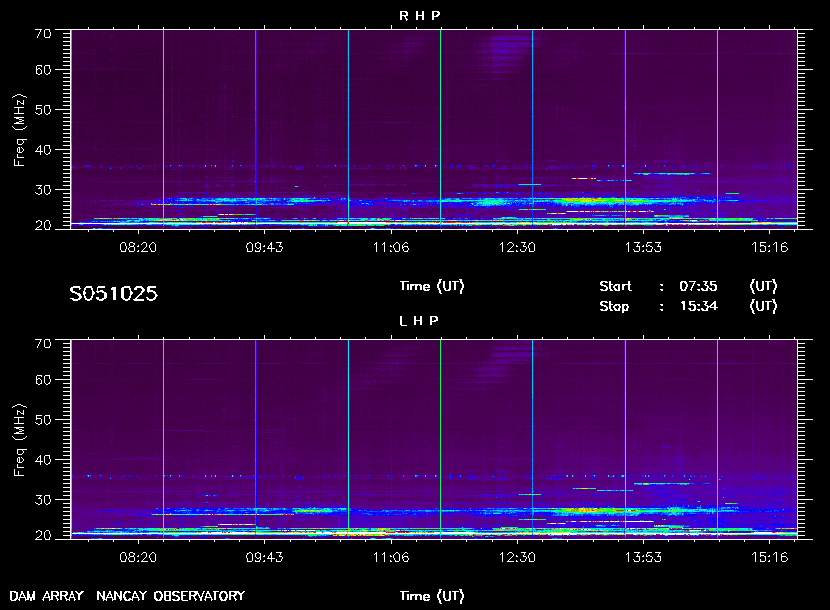Click the stop time value '15:34'
Screen dimensions: 830x610
point(698,306)
